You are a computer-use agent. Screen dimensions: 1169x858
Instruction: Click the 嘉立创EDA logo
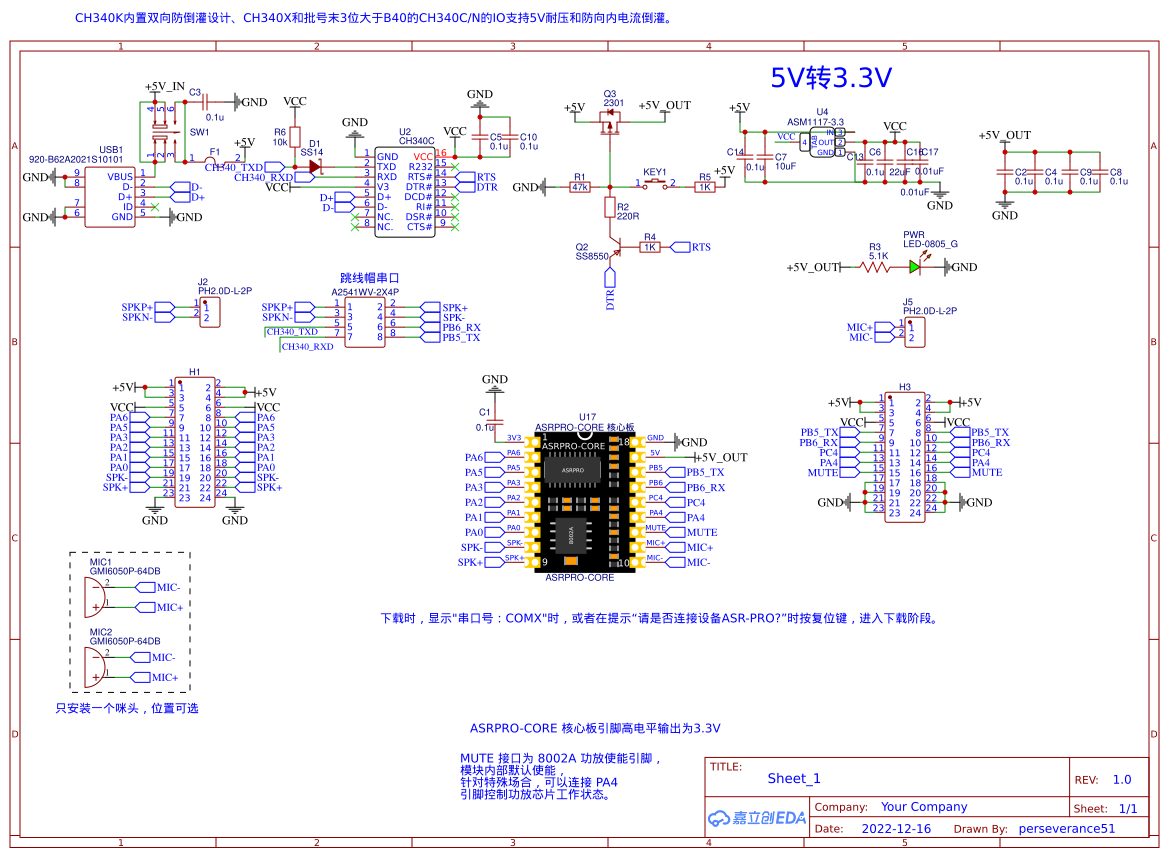tap(757, 818)
